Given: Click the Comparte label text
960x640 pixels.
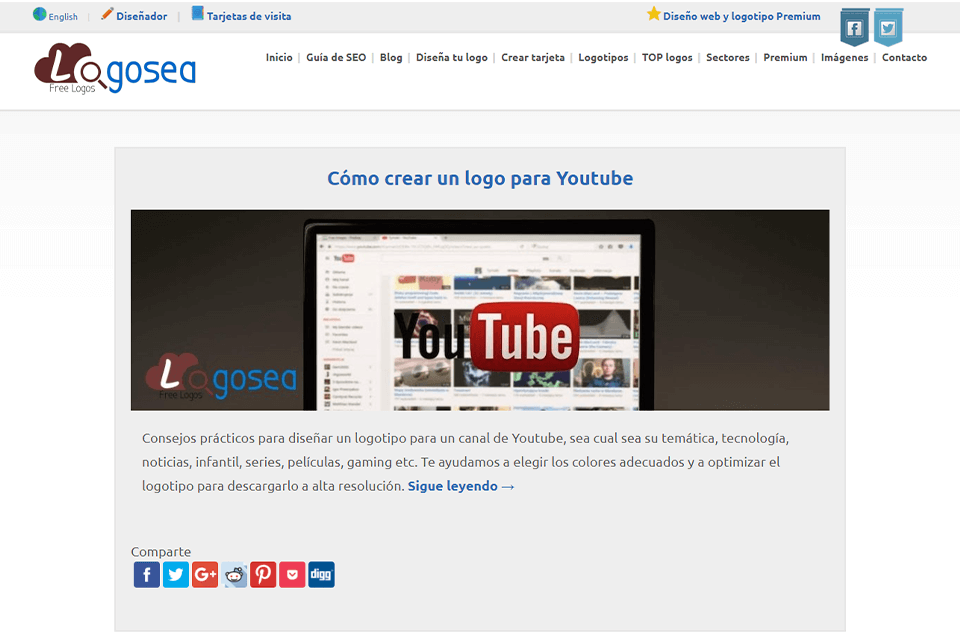Looking at the screenshot, I should tap(161, 552).
